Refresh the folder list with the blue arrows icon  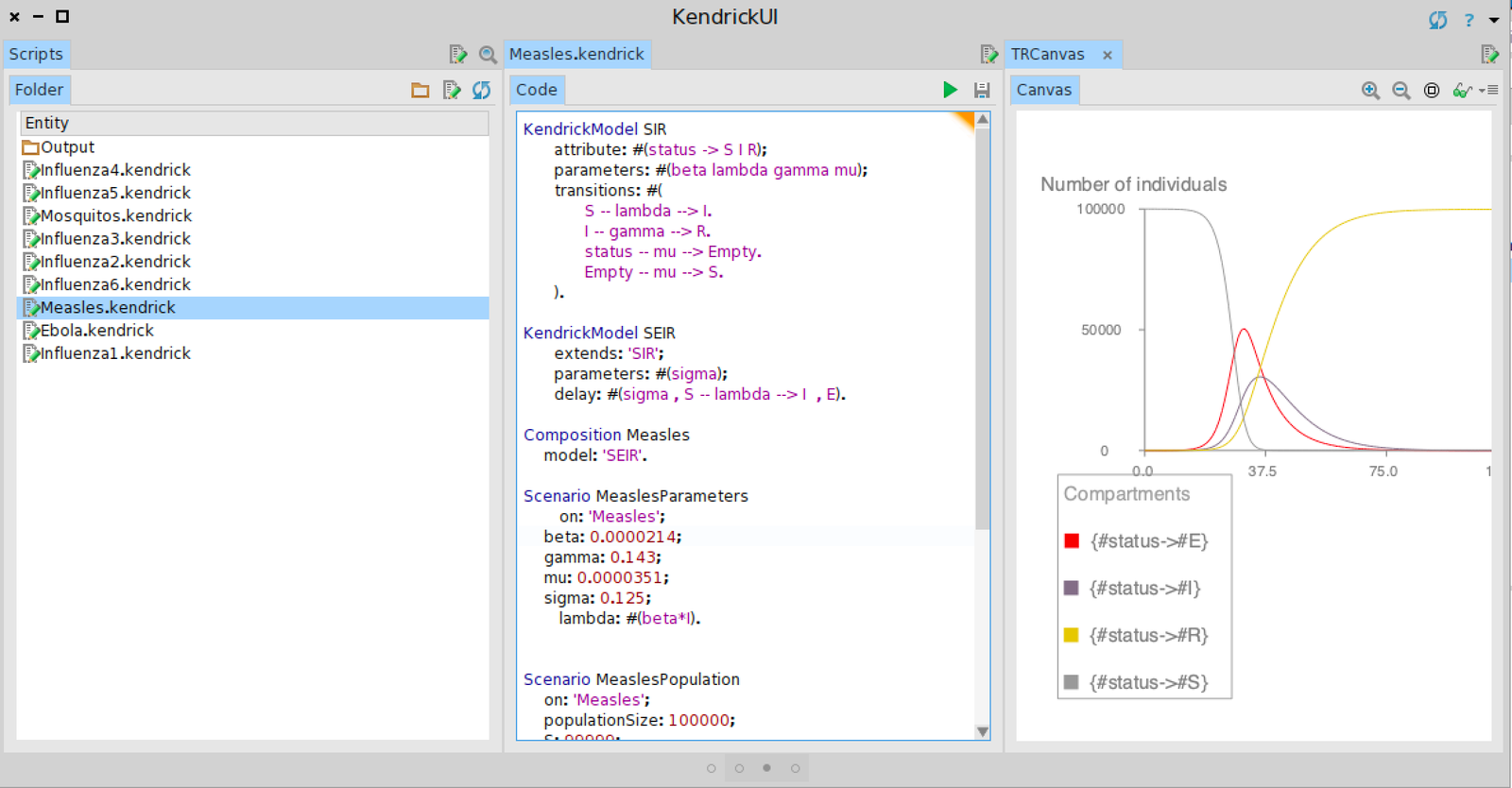(x=482, y=90)
